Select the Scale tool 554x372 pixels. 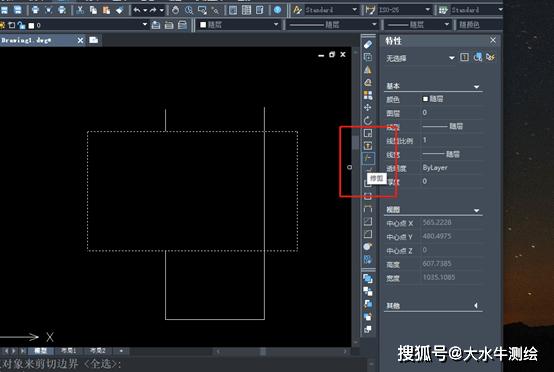pos(368,133)
